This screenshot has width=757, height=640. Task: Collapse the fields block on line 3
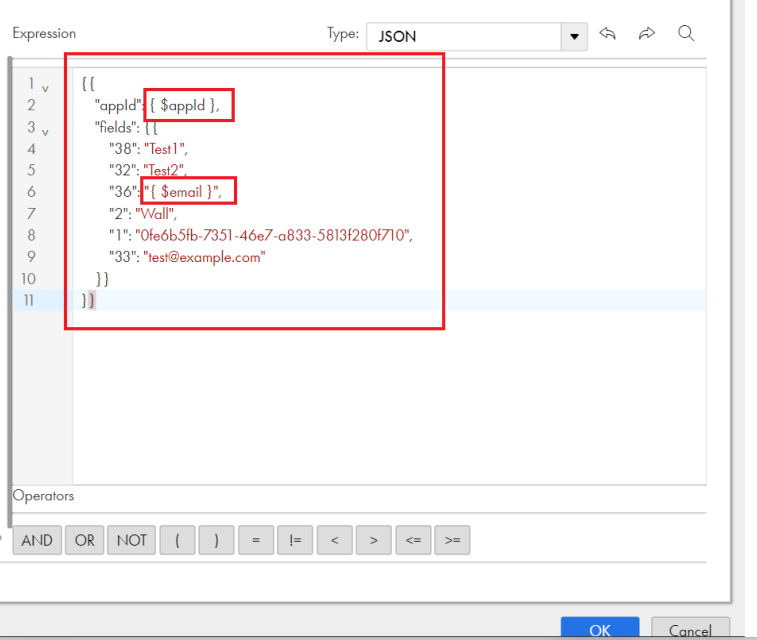45,132
